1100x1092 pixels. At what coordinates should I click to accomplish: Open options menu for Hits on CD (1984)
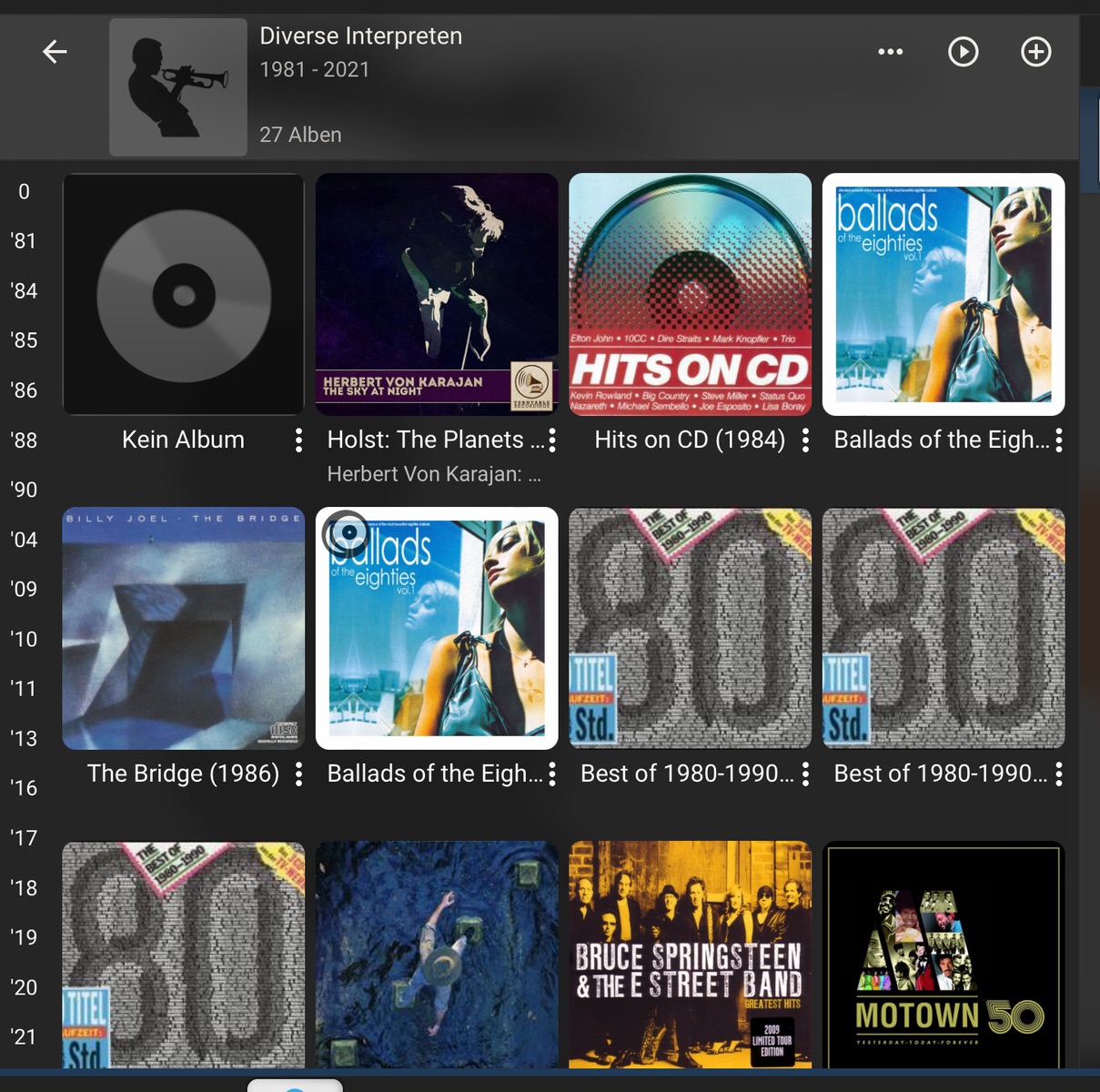click(x=805, y=440)
